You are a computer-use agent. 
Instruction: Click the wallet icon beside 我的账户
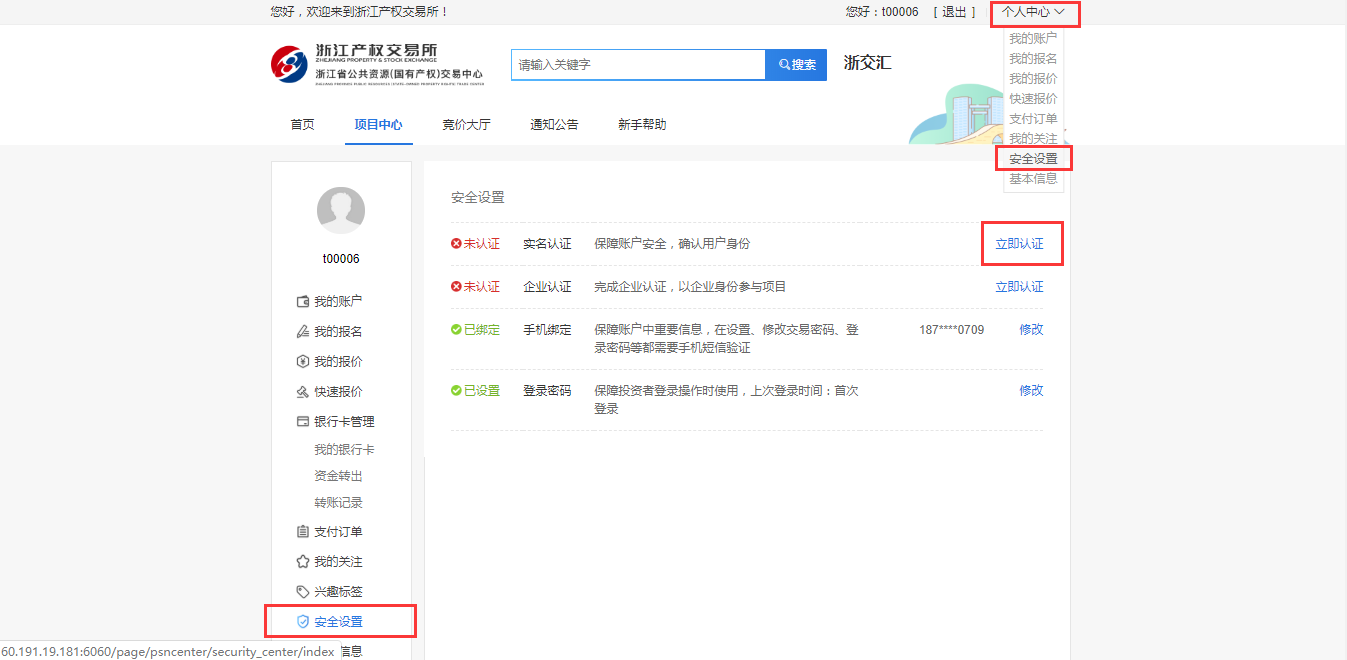(303, 302)
